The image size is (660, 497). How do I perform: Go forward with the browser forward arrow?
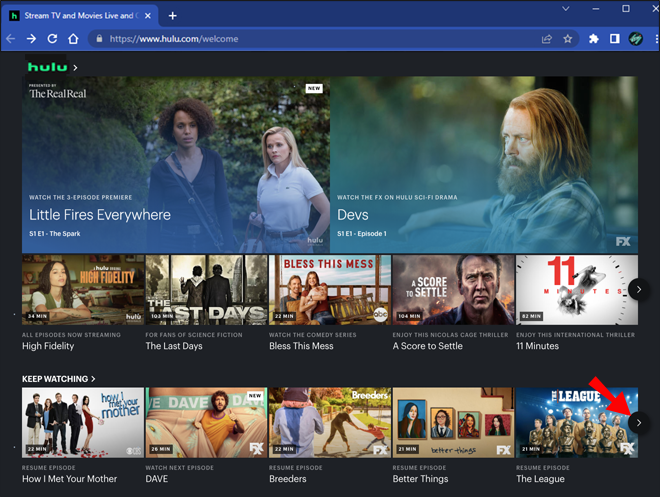(x=31, y=39)
